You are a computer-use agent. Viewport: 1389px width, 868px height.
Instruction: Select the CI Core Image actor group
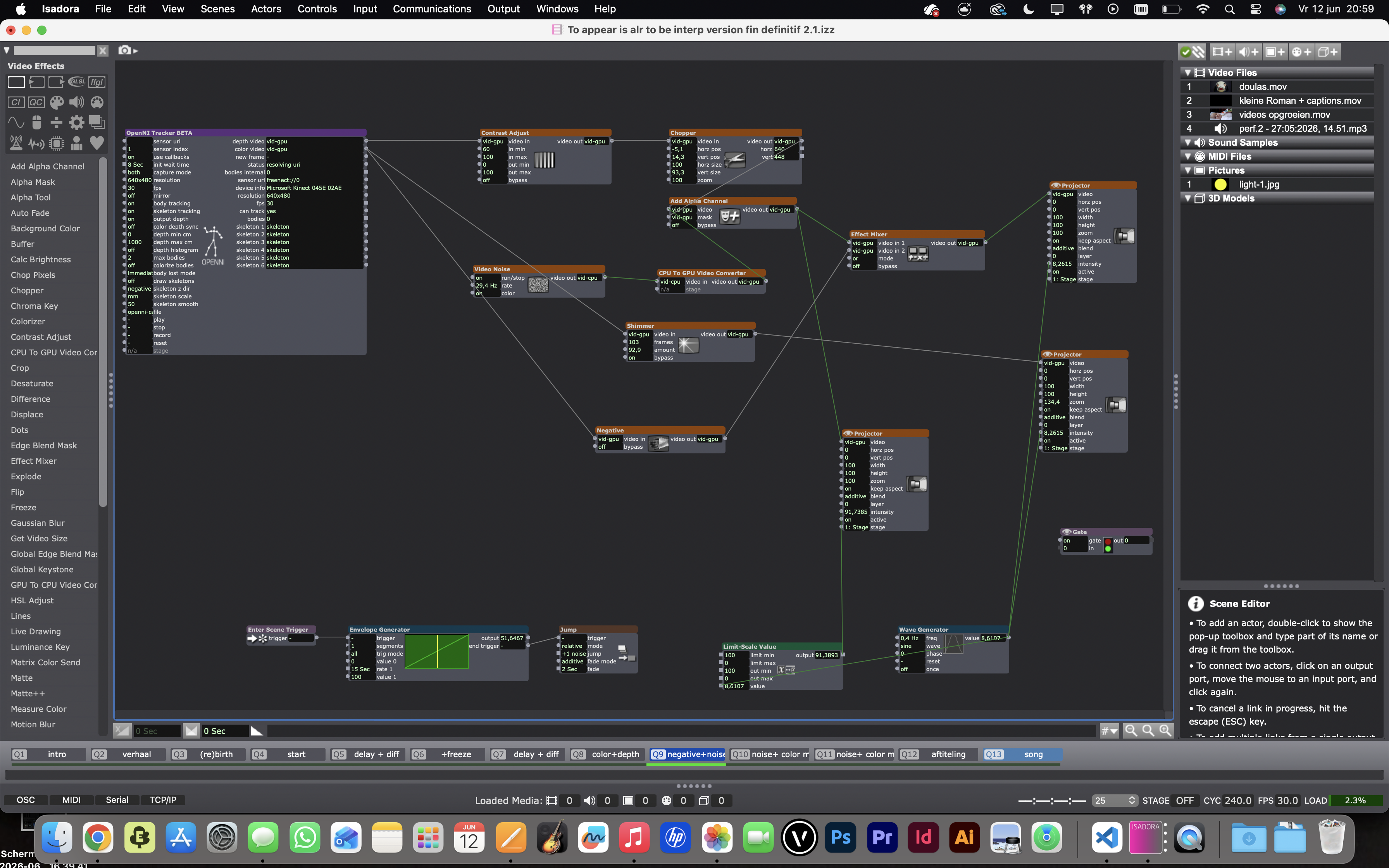[x=16, y=102]
